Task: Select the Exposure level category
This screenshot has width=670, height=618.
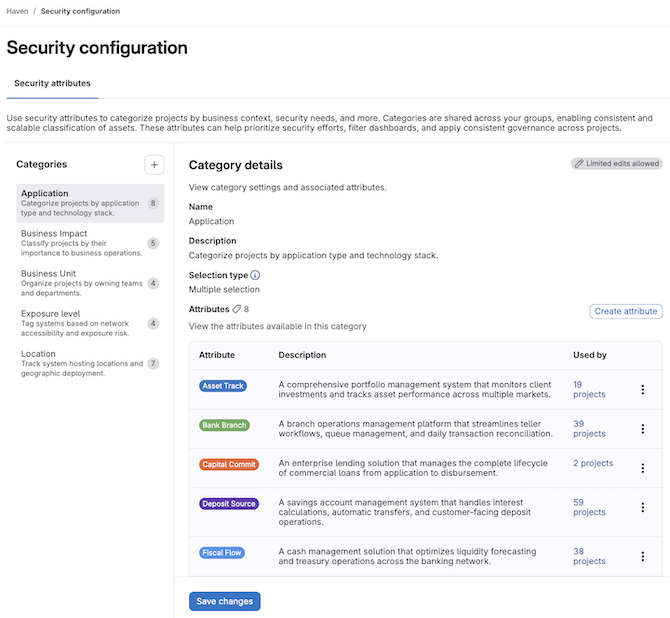Action: [83, 323]
